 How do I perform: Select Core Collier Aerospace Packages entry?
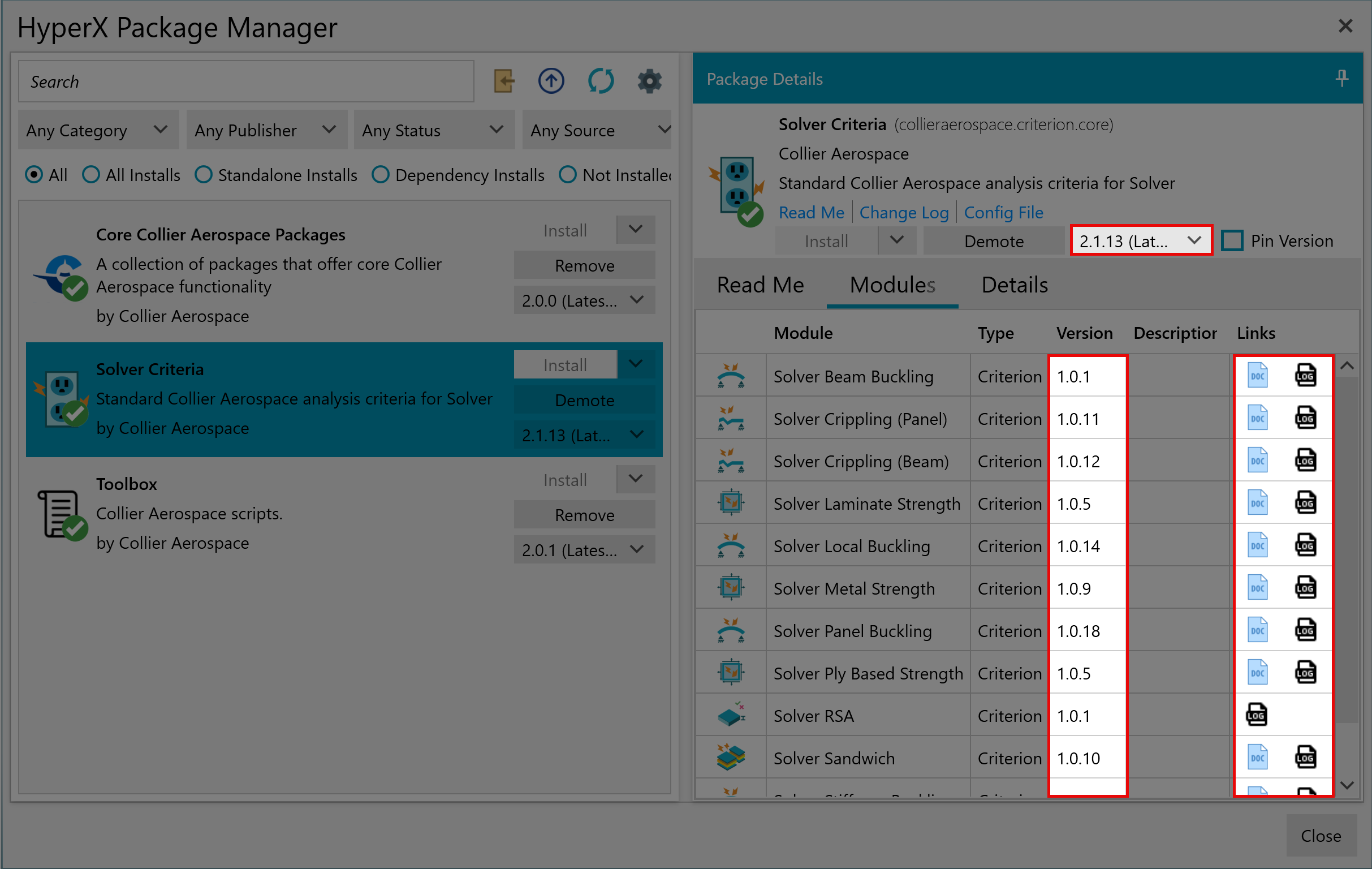click(344, 274)
